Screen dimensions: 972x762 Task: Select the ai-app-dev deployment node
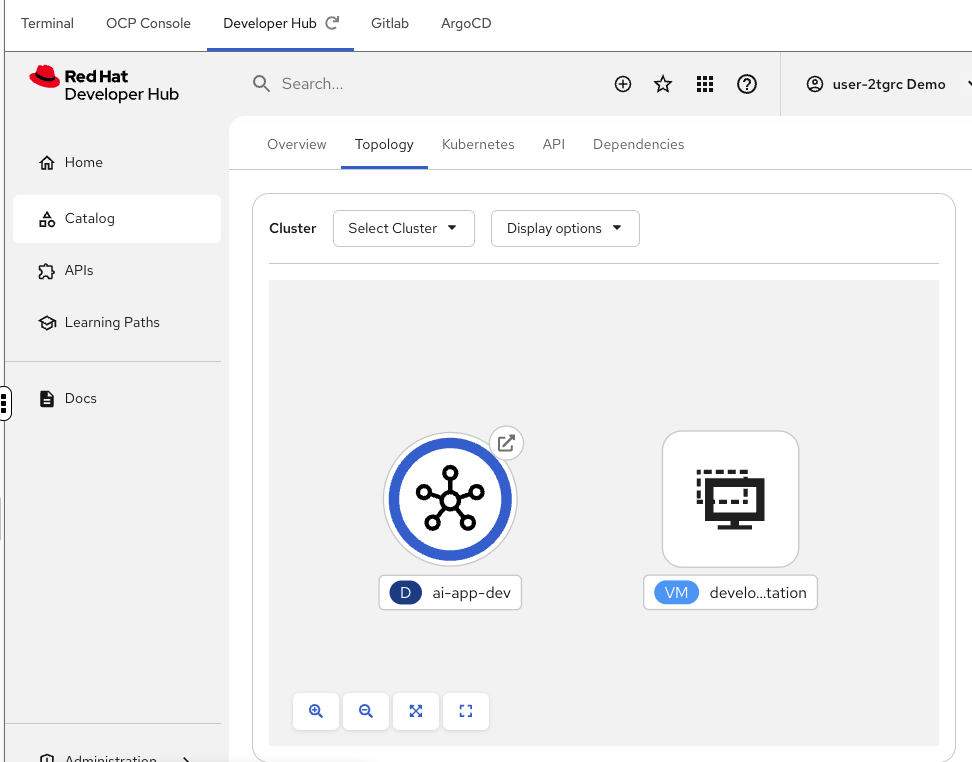click(450, 498)
